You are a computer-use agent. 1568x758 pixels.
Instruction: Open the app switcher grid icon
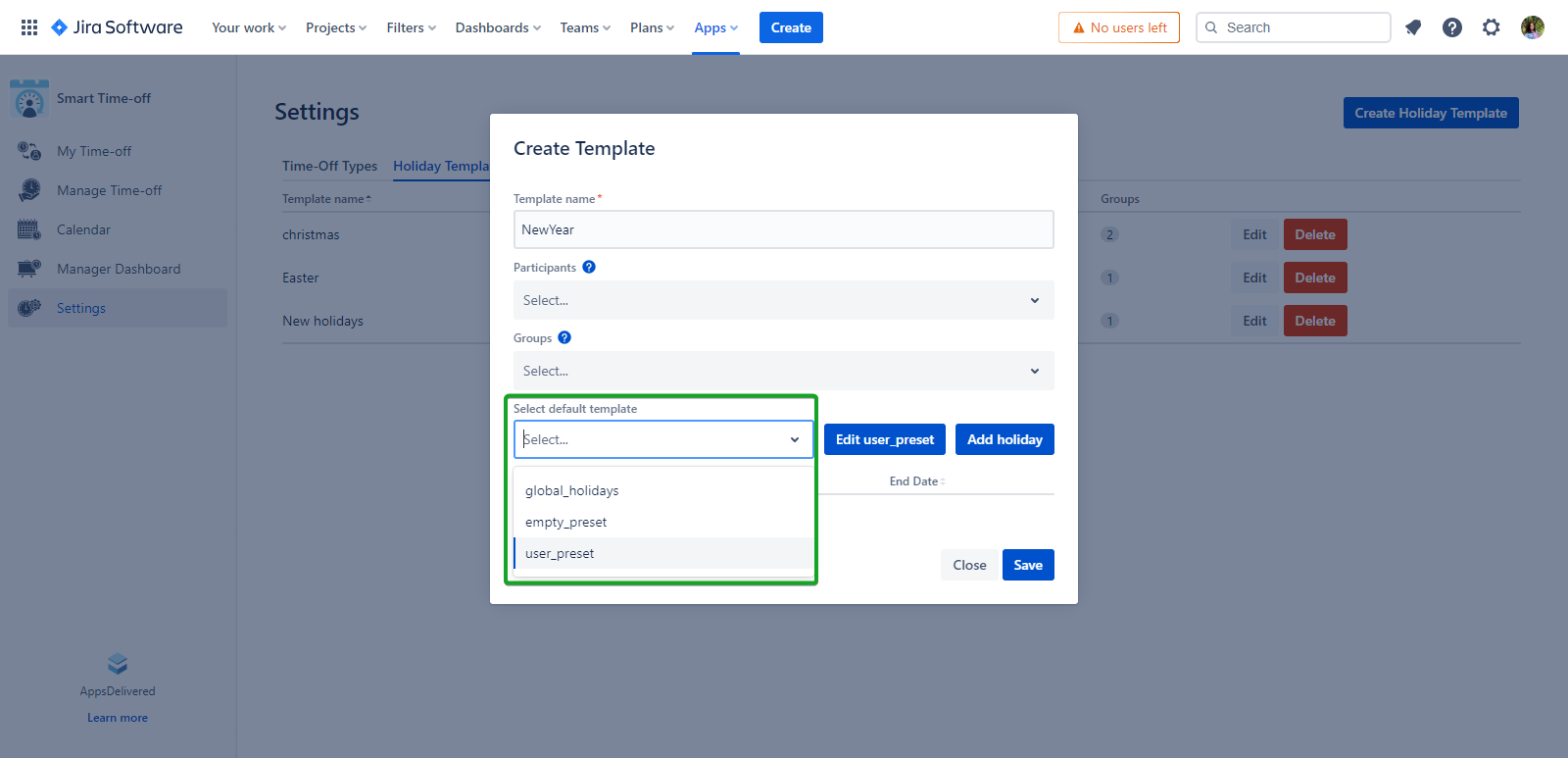click(29, 27)
